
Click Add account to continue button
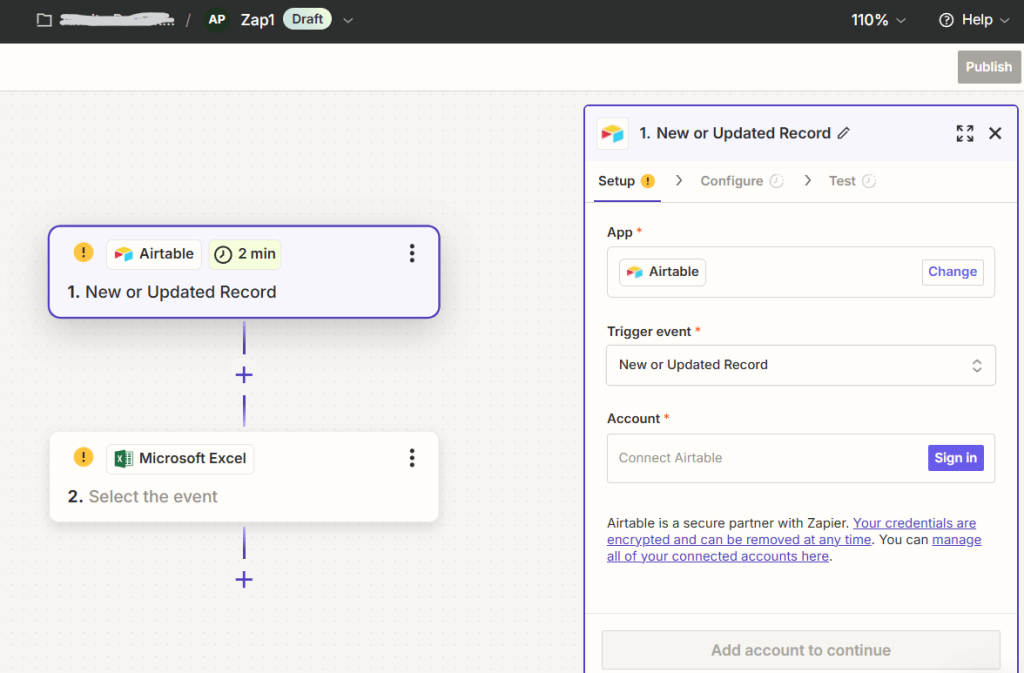coord(801,650)
